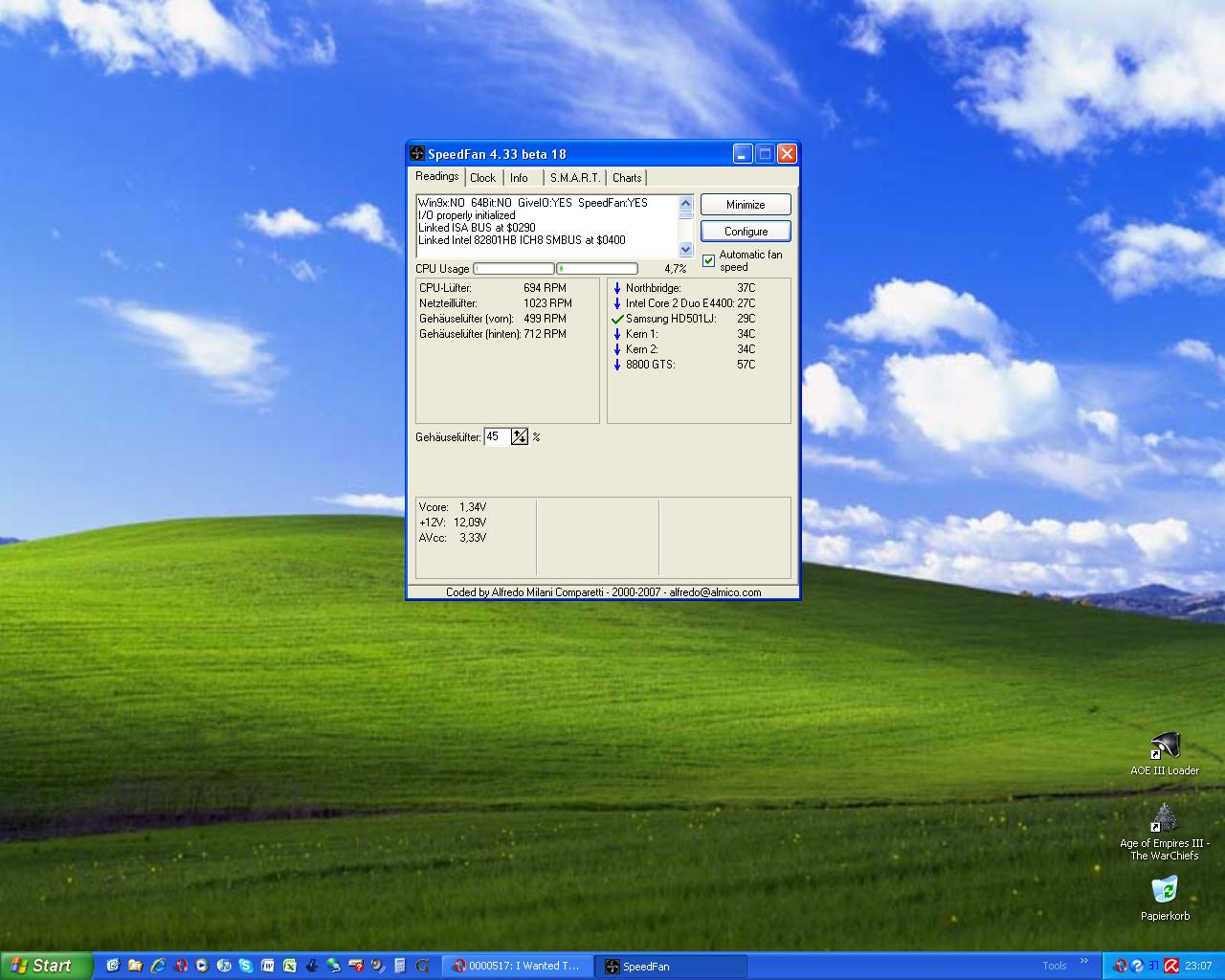Click the Opera icon in system tray
Viewport: 1225px width, 980px height.
click(x=1122, y=966)
